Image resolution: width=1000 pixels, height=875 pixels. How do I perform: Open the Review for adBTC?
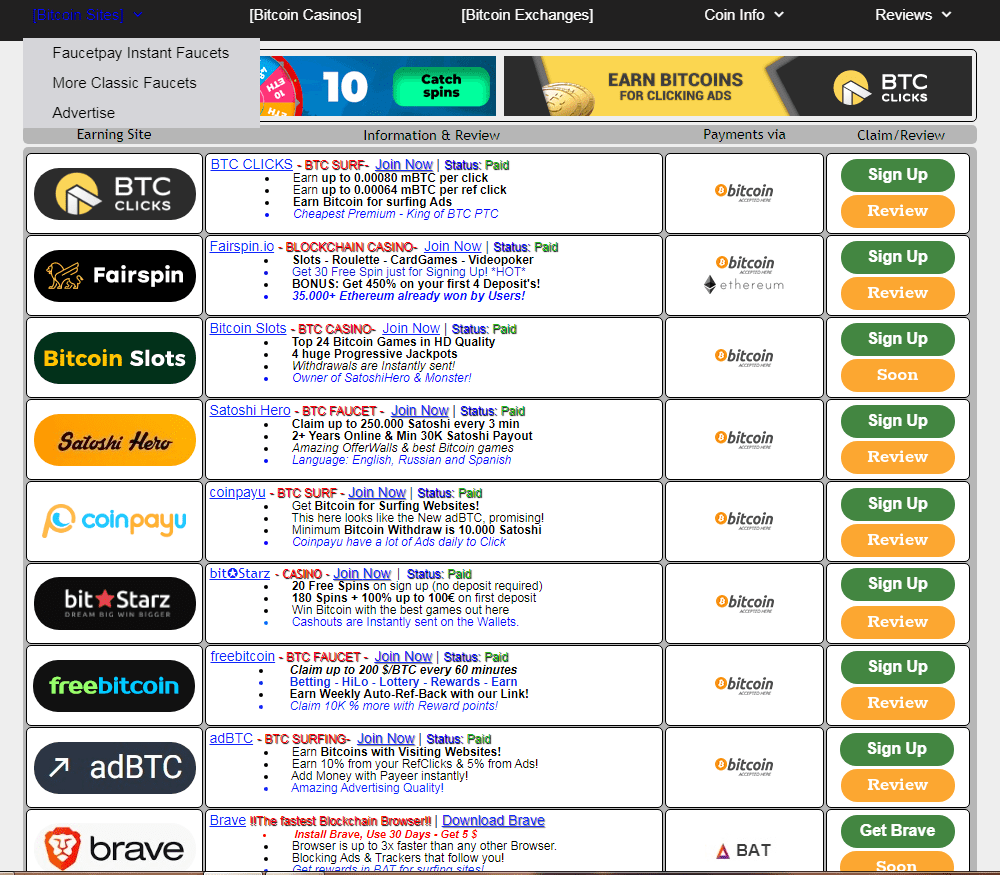coord(897,785)
